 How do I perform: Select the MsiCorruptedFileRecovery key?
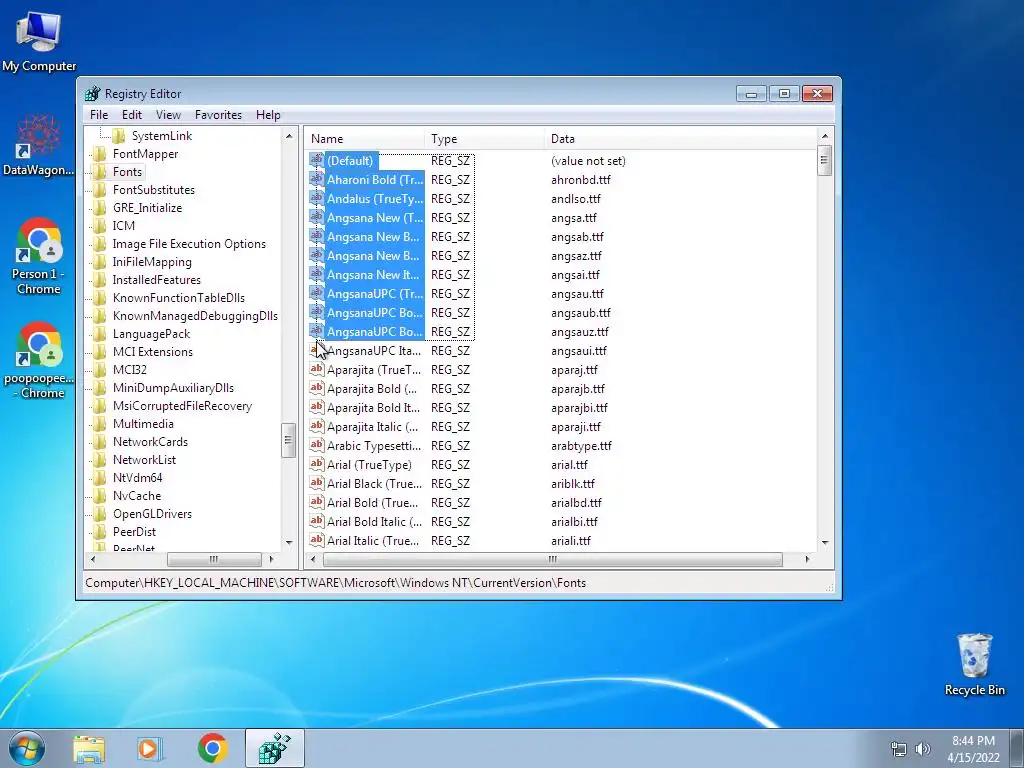point(182,406)
